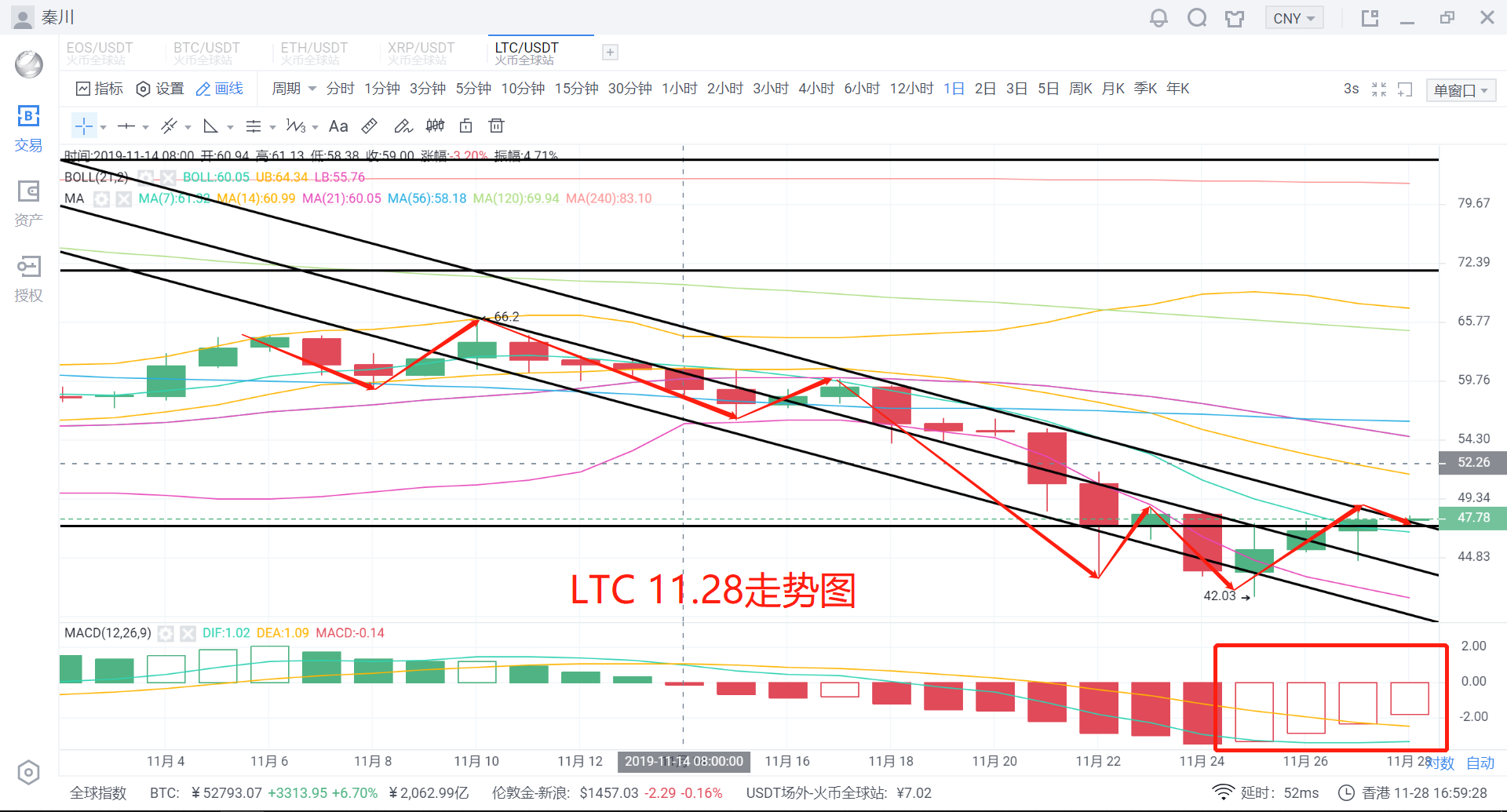The width and height of the screenshot is (1507, 812).
Task: Open BOLL indicator settings gear
Action: pyautogui.click(x=146, y=177)
